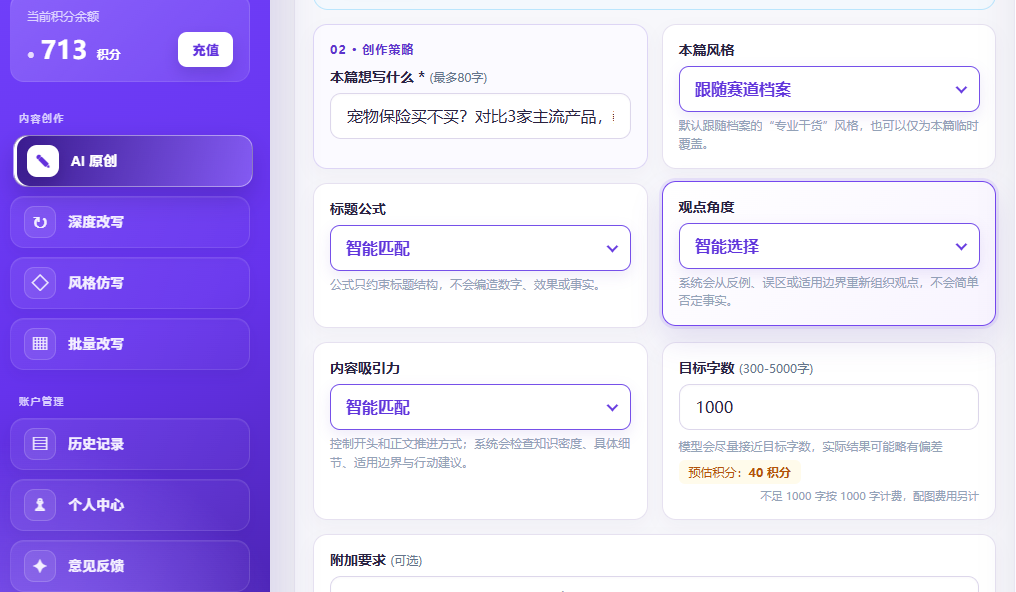The height and width of the screenshot is (592, 1016).
Task: Click chevron arrow of 标题公式 select
Action: [612, 249]
